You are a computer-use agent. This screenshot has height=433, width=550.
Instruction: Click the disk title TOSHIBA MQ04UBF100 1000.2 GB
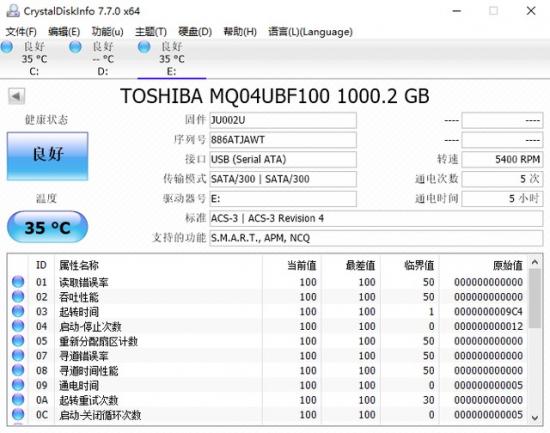275,96
